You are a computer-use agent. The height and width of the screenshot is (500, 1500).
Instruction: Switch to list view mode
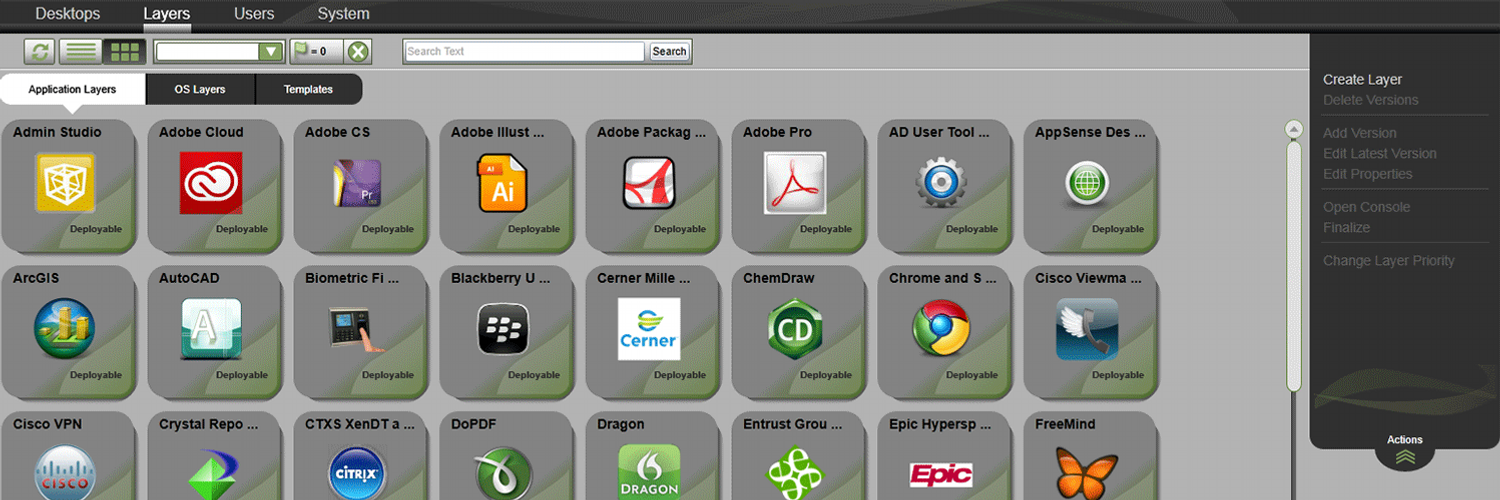pos(80,52)
